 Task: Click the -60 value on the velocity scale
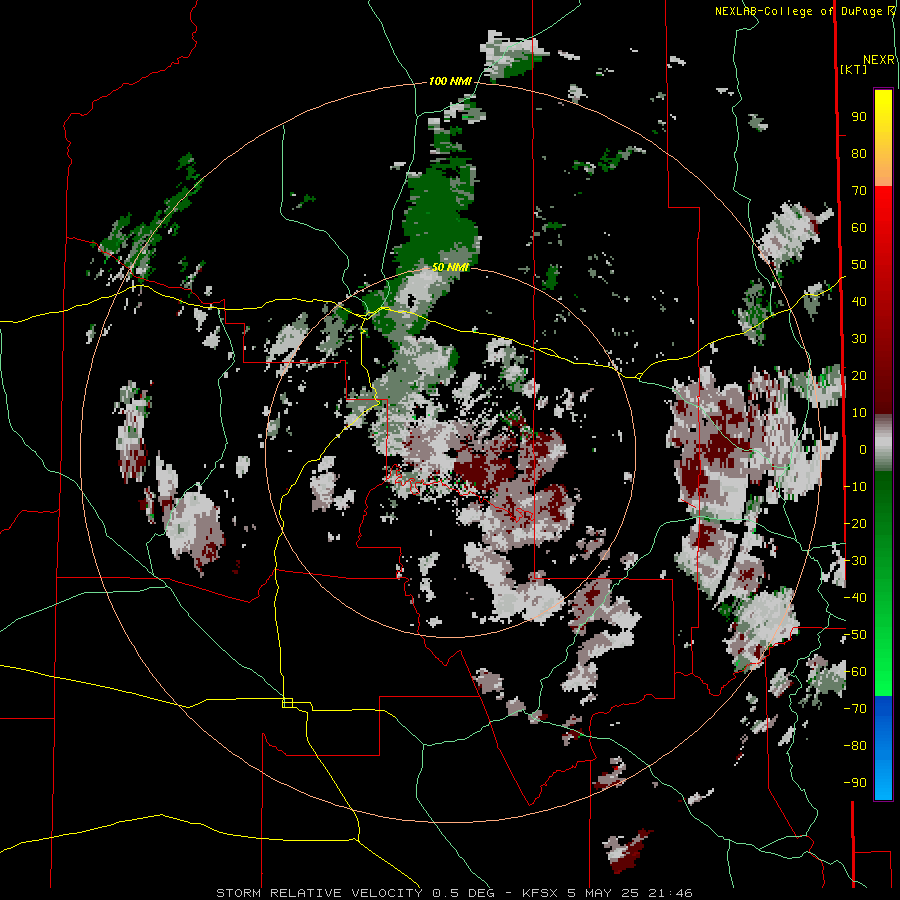tap(855, 672)
